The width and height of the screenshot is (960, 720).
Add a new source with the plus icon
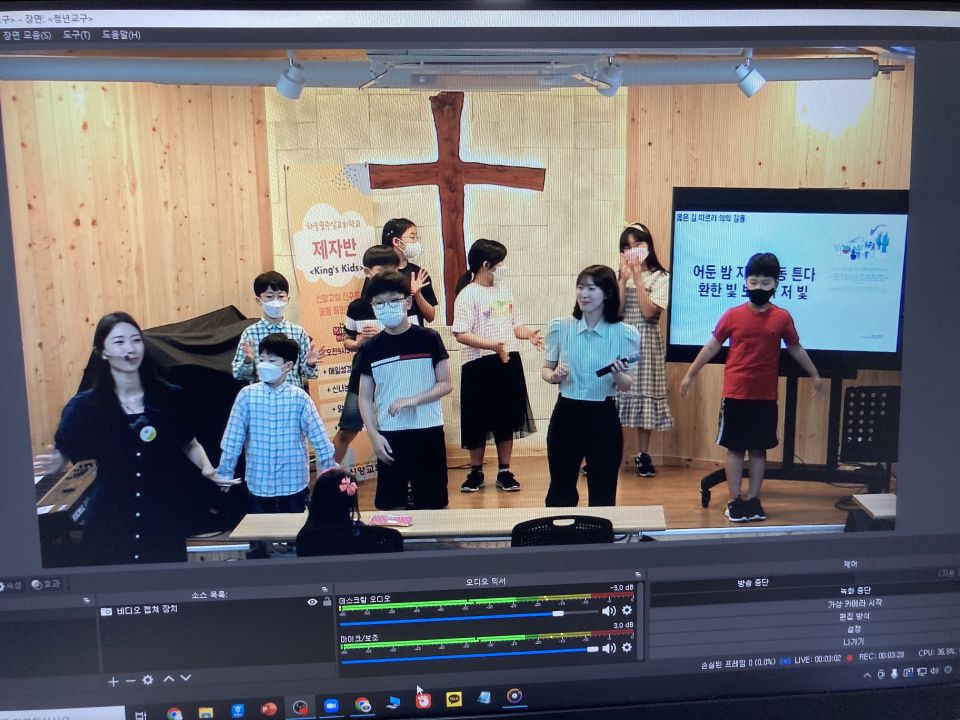pyautogui.click(x=113, y=681)
